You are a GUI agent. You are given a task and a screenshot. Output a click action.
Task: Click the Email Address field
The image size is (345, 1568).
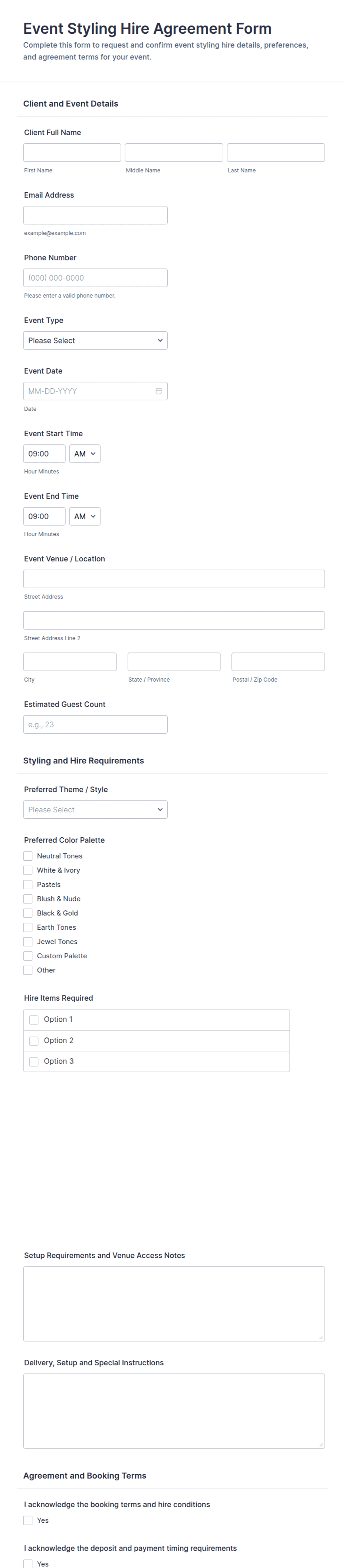coord(95,215)
